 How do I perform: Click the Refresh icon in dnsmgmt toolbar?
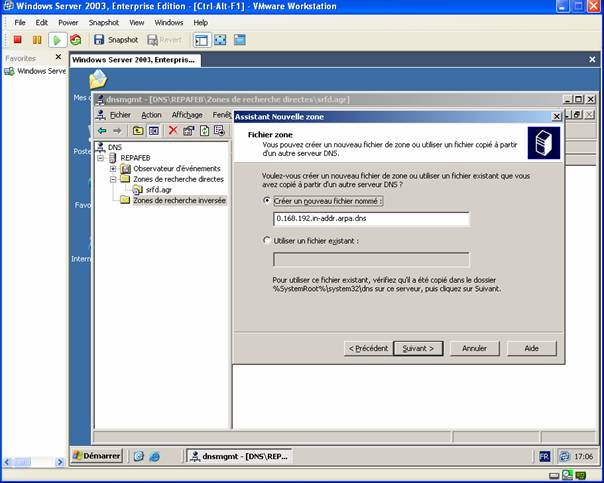(x=204, y=131)
